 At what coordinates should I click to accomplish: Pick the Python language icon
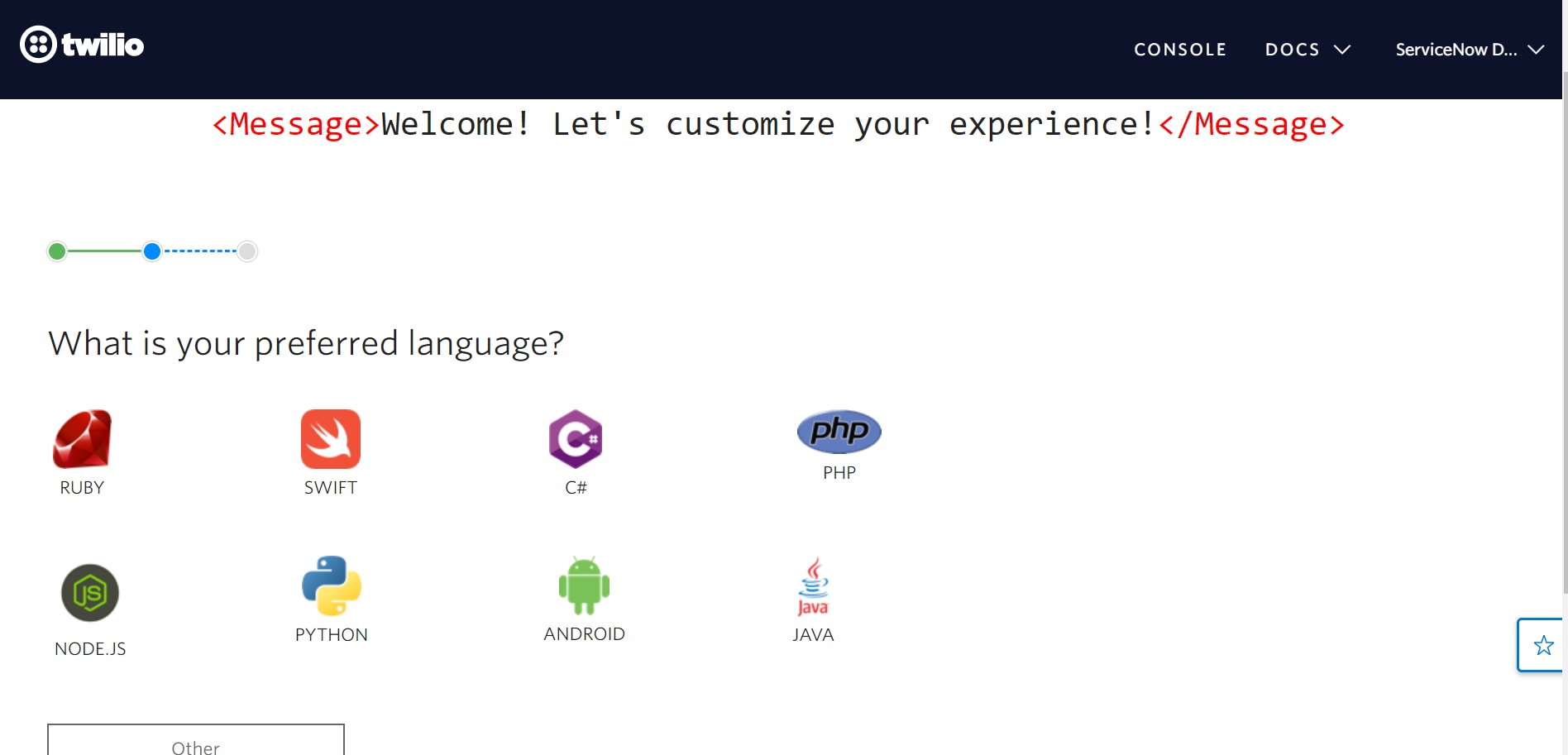point(332,585)
